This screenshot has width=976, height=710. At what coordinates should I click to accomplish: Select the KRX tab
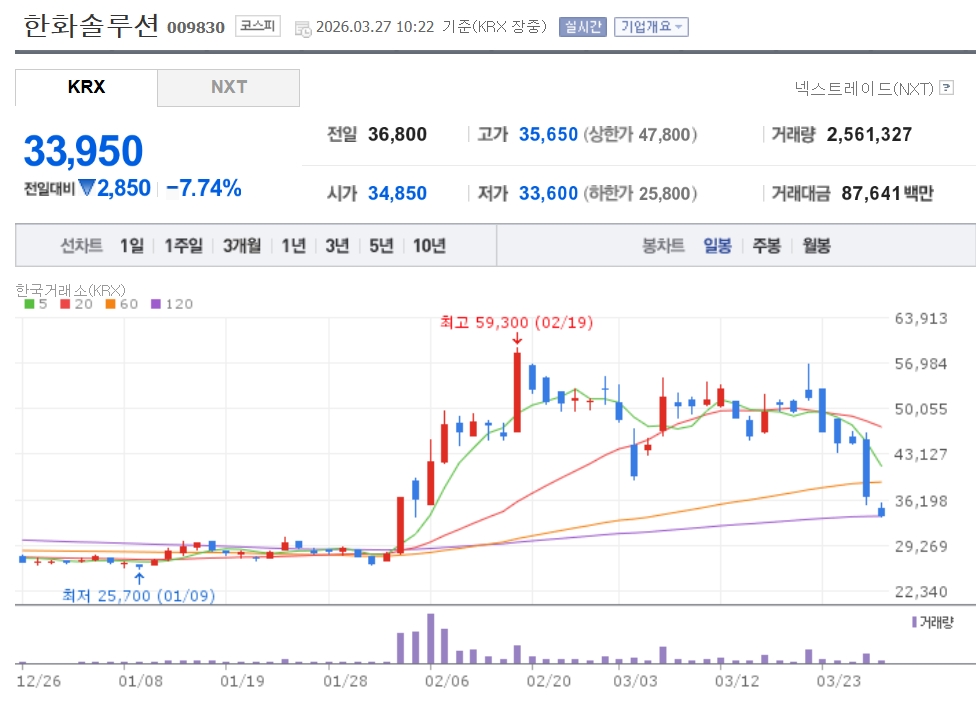tap(86, 87)
